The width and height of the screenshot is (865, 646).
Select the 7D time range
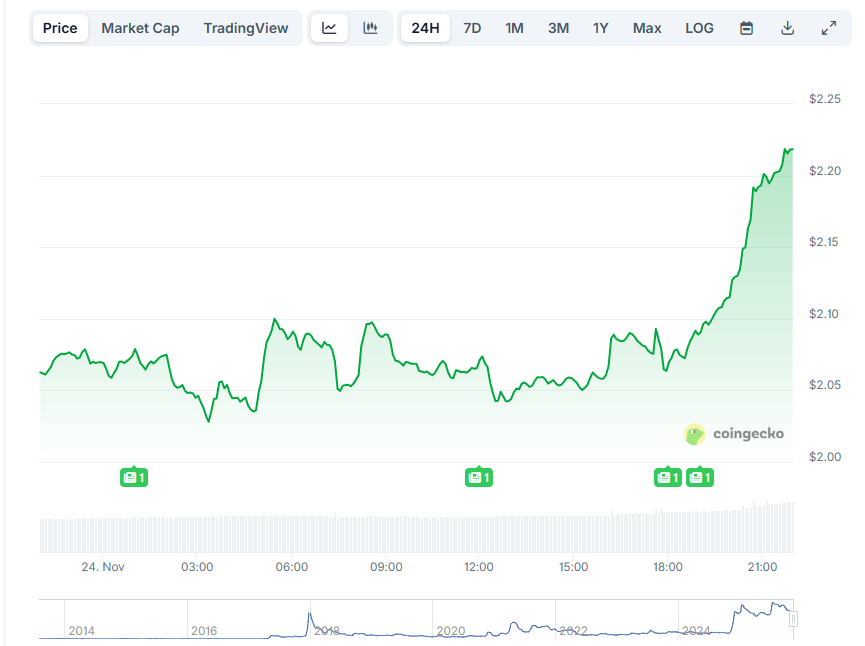click(x=472, y=28)
